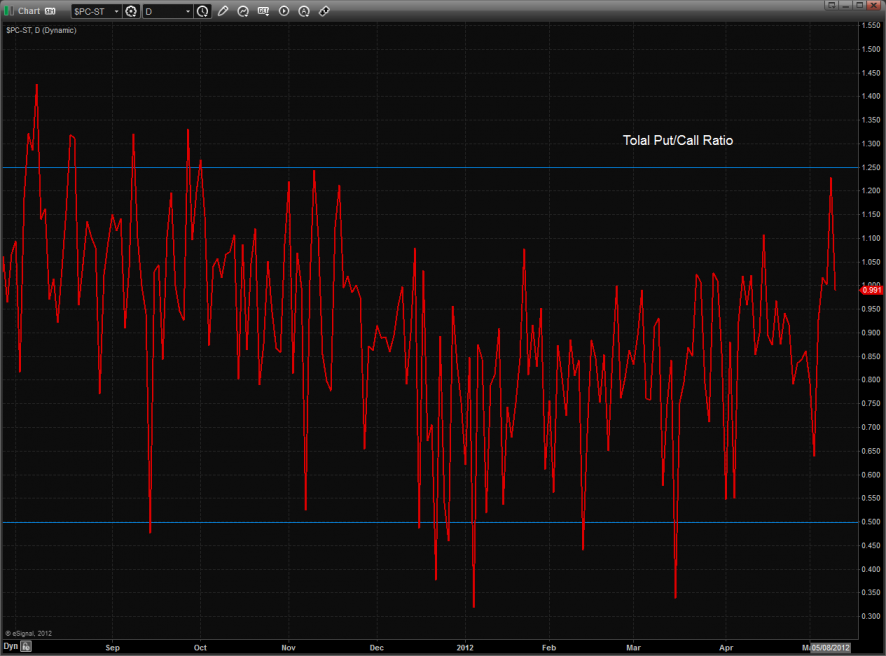The width and height of the screenshot is (886, 656).
Task: Select the gray 1.250 horizontal line
Action: (x=500, y=167)
